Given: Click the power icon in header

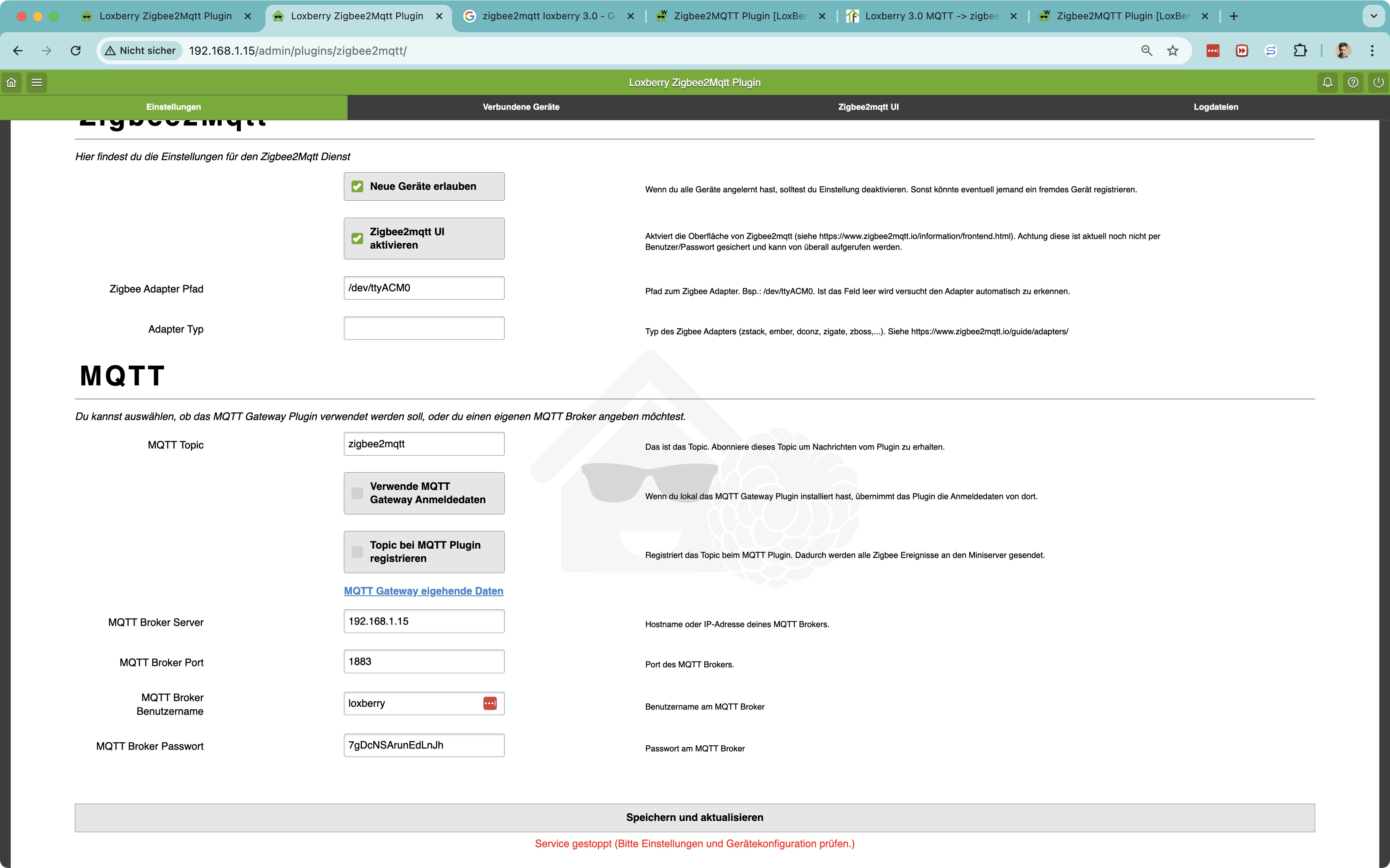Looking at the screenshot, I should coord(1378,83).
